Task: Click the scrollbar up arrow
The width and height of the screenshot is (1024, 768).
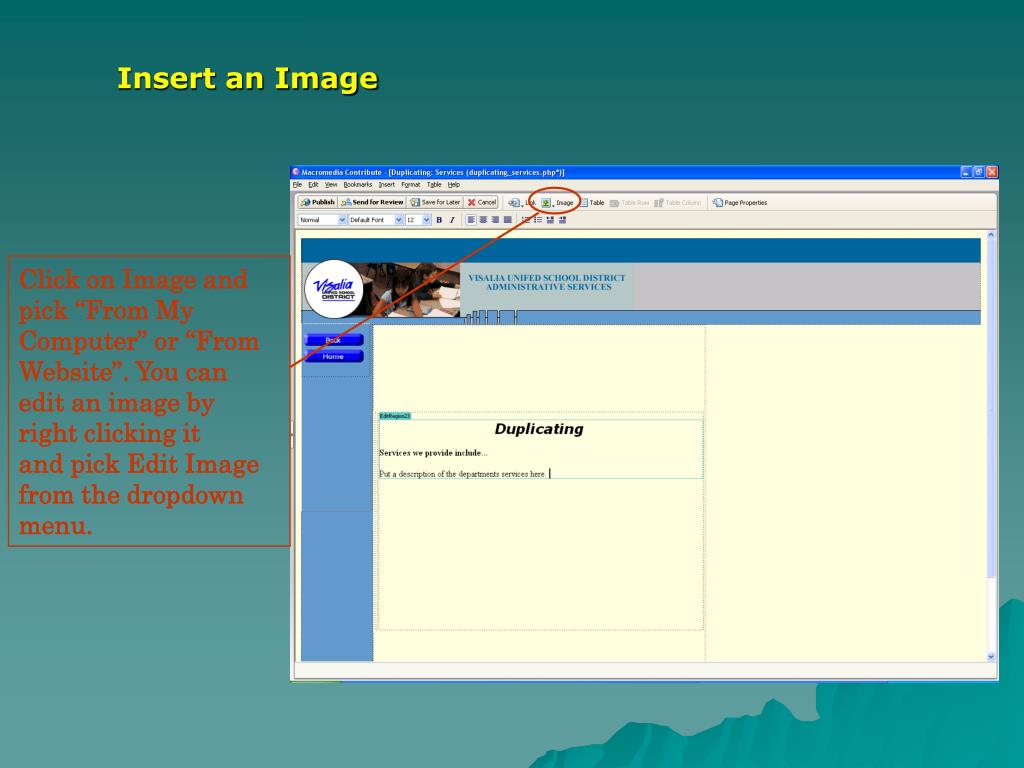Action: pyautogui.click(x=991, y=235)
